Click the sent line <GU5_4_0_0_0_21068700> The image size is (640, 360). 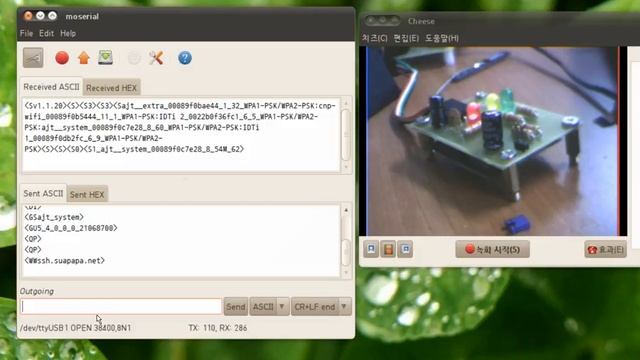[x=71, y=228]
